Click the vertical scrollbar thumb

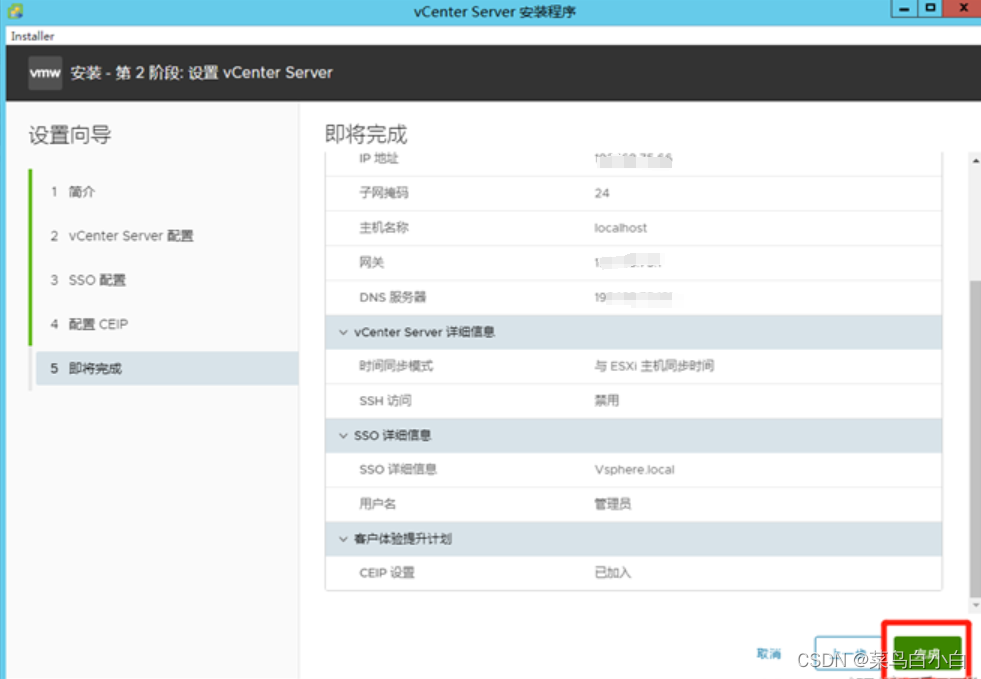[x=975, y=438]
